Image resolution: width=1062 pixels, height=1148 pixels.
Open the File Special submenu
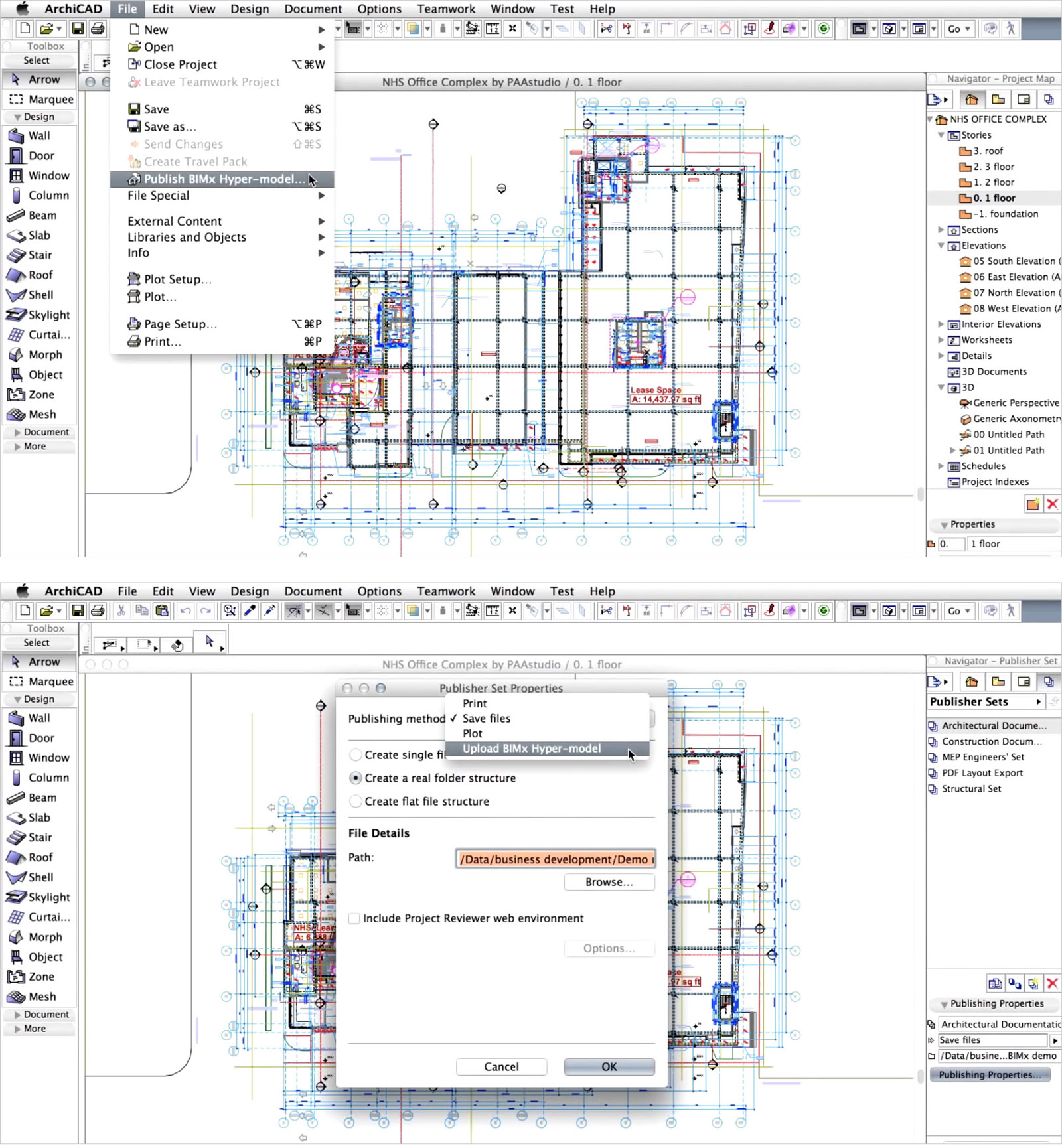coord(222,196)
